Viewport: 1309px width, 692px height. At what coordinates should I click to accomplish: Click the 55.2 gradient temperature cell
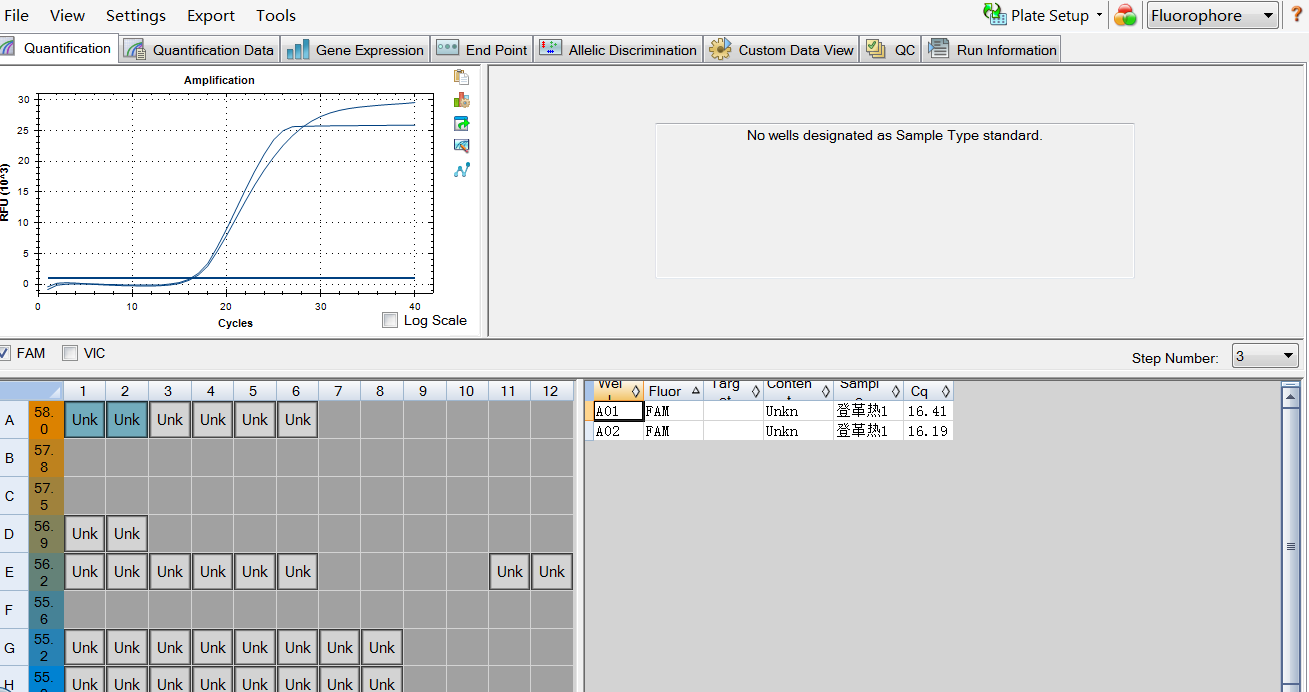[45, 648]
